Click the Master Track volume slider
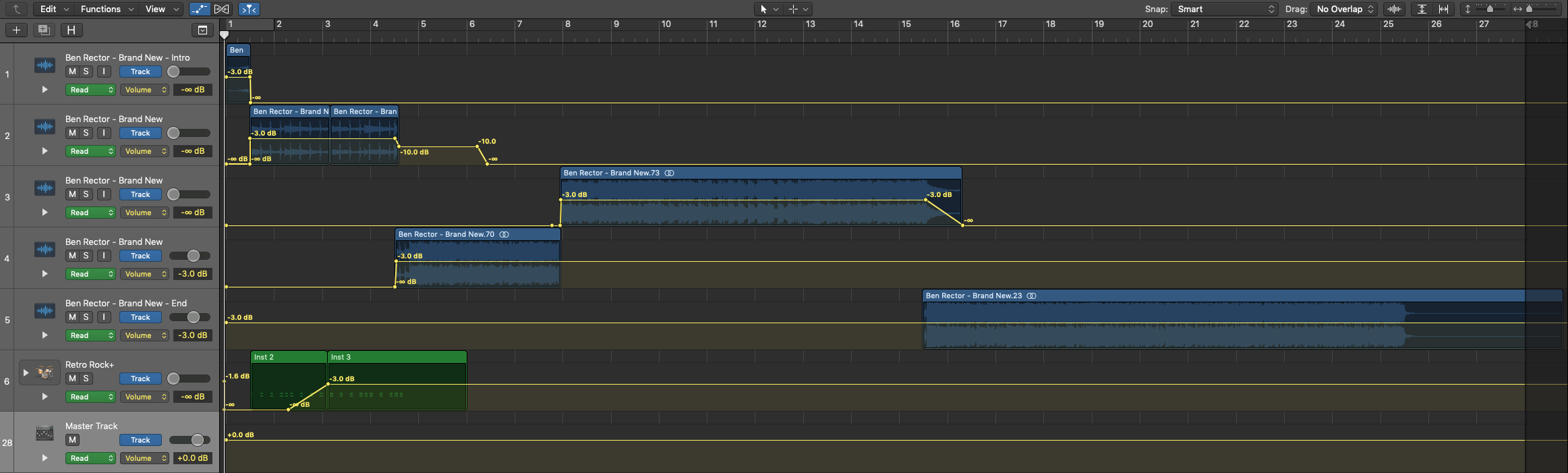This screenshot has height=473, width=1568. (x=190, y=440)
